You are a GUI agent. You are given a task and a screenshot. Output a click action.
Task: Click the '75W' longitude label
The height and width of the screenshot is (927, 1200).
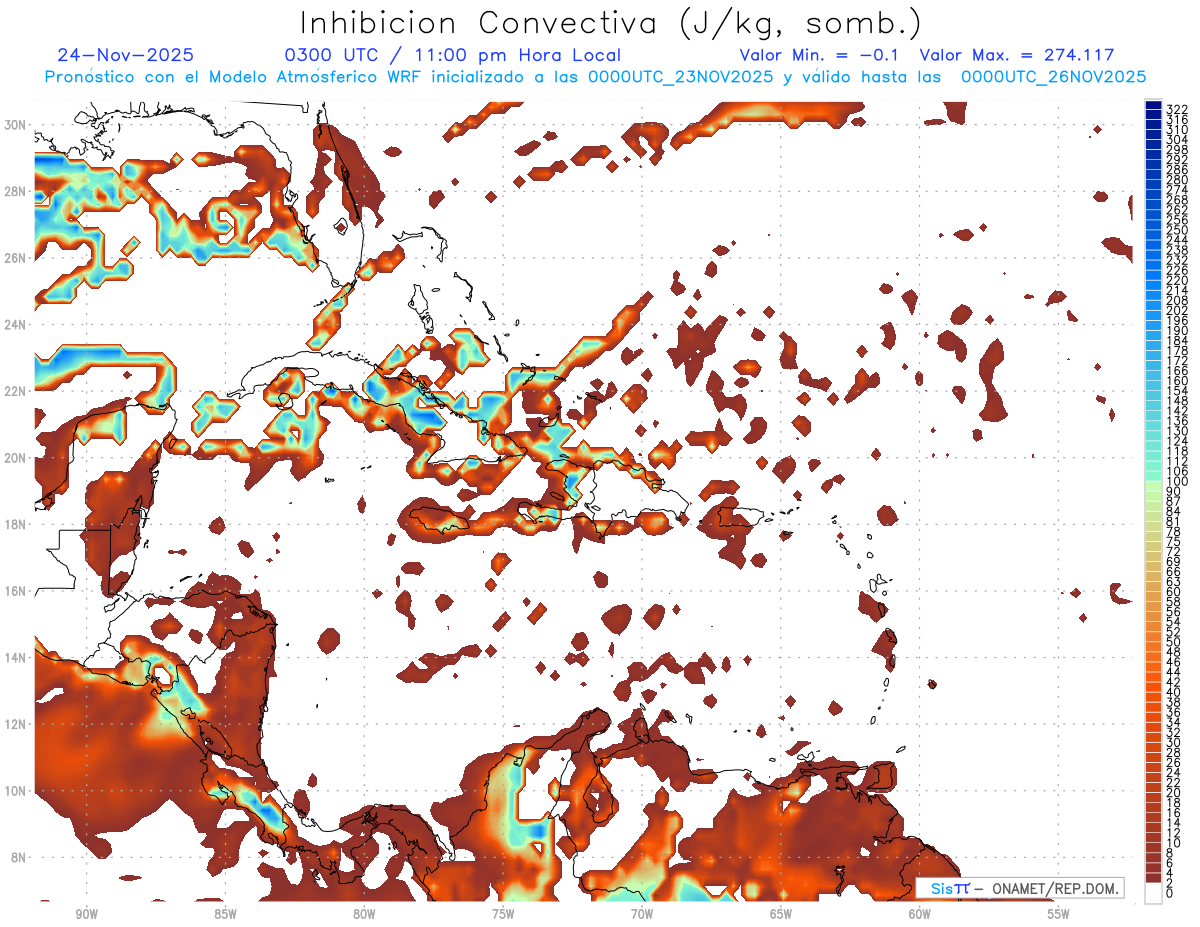point(503,914)
